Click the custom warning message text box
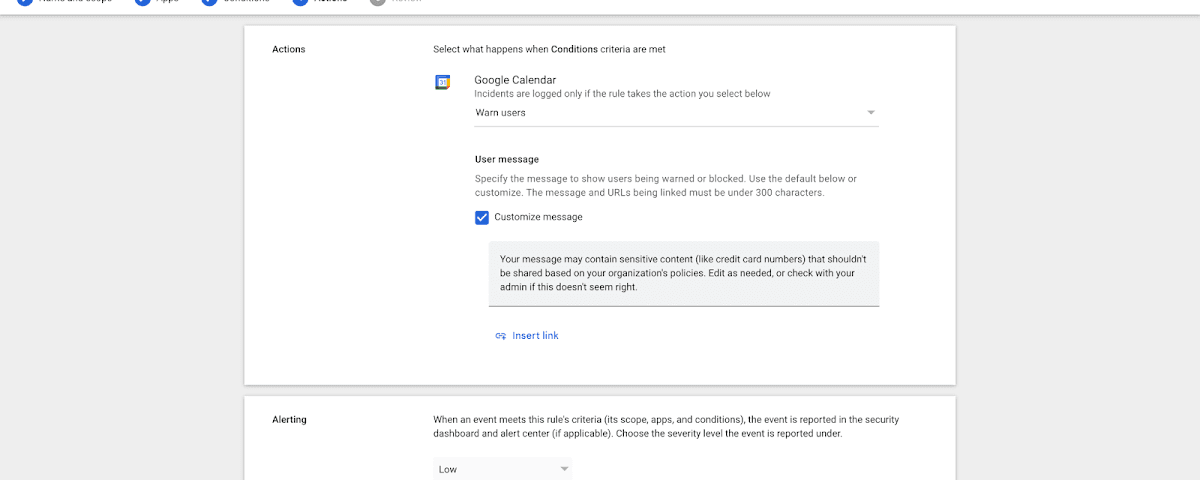The width and height of the screenshot is (1200, 480). pos(683,273)
